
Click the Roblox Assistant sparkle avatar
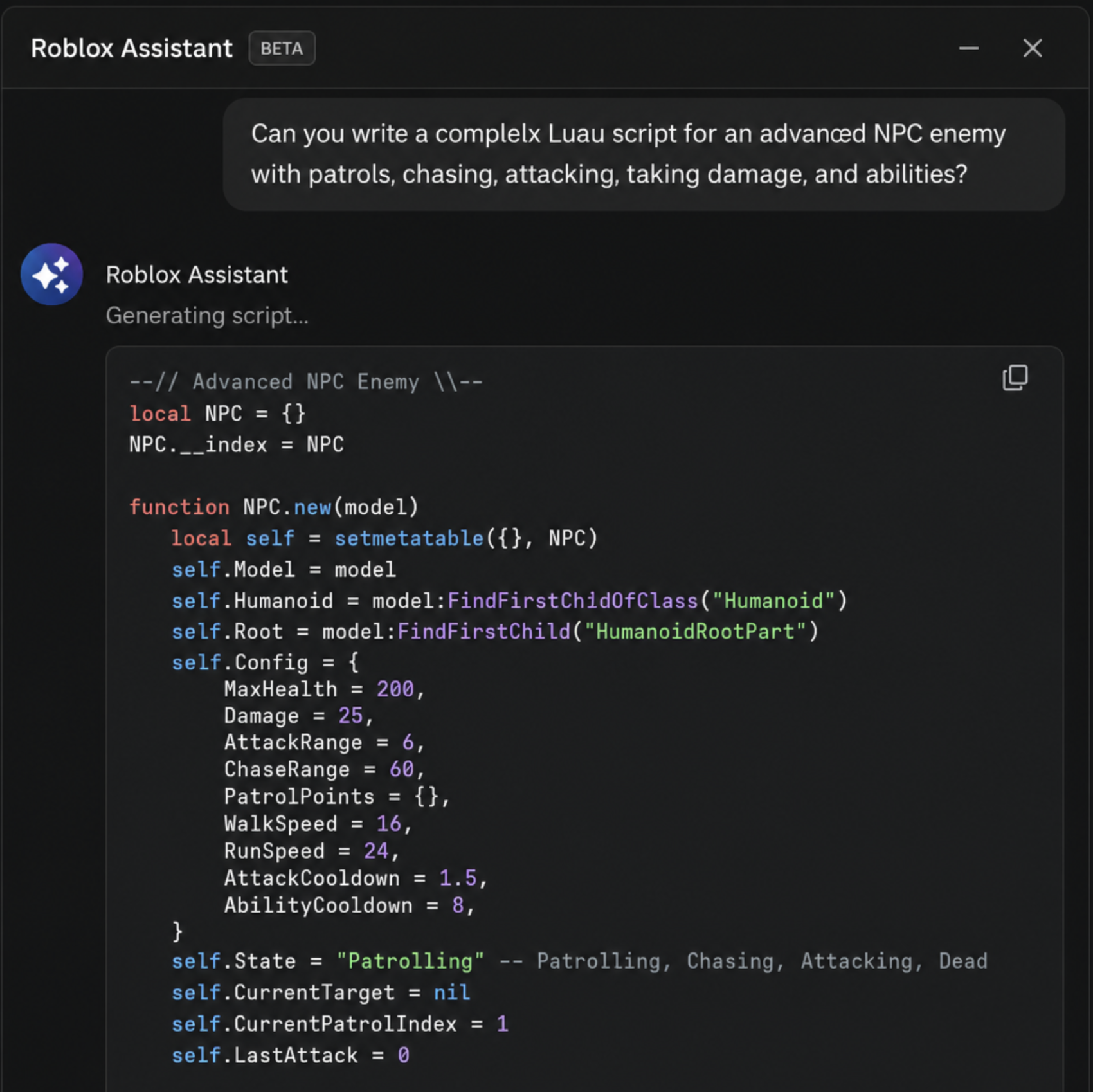point(51,274)
